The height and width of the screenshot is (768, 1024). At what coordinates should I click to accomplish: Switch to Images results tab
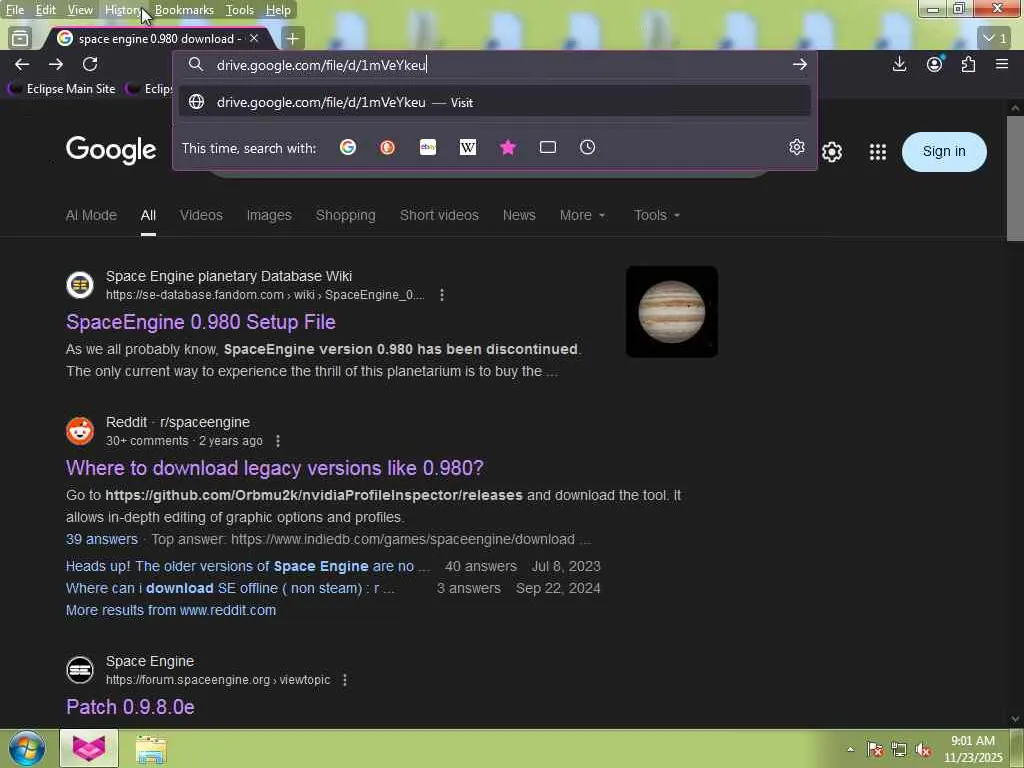tap(269, 215)
